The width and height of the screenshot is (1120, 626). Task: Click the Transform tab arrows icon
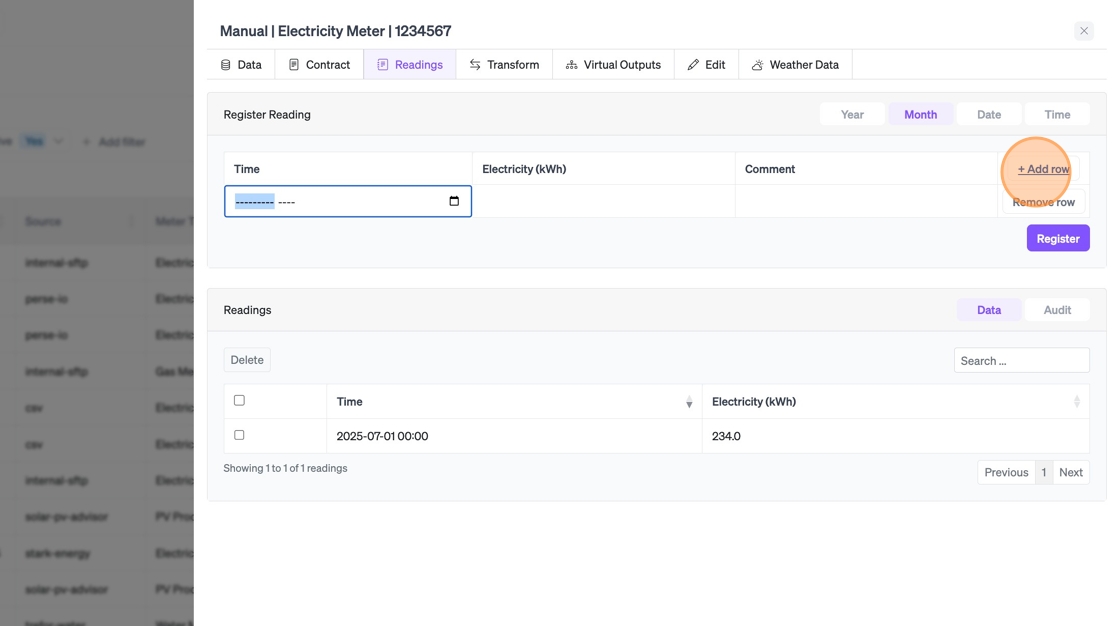475,65
